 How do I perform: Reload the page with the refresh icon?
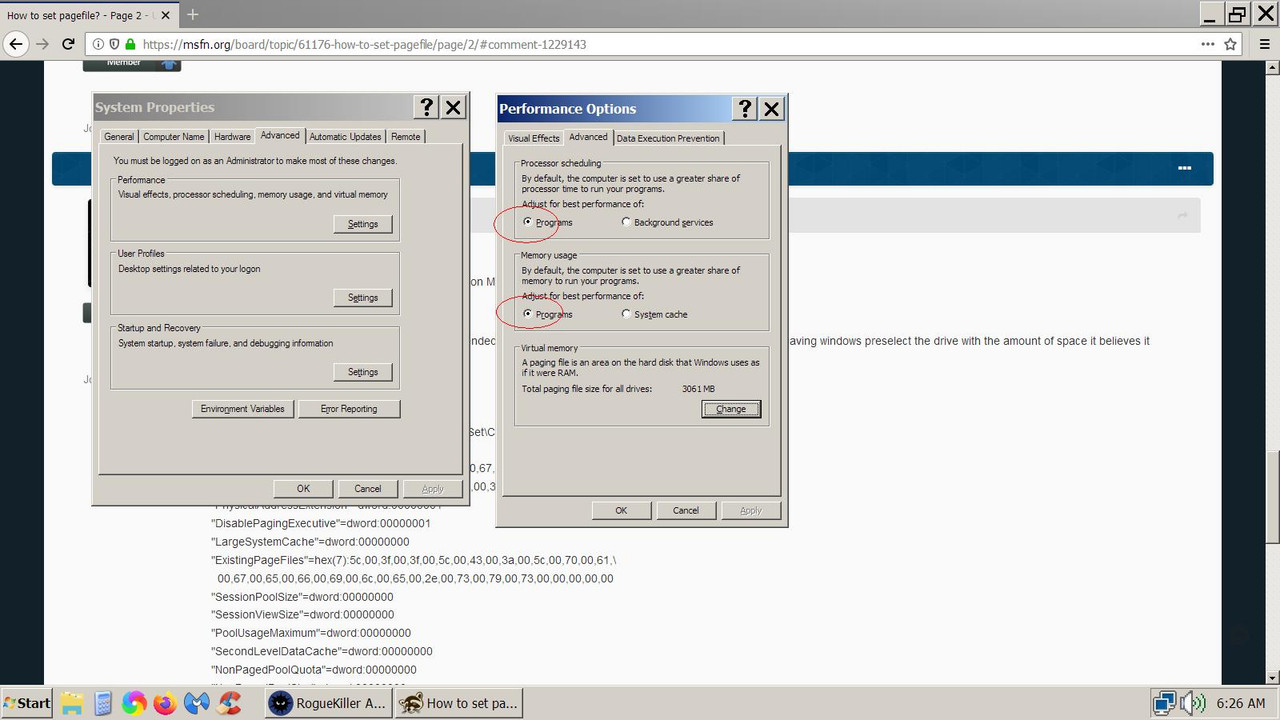69,44
